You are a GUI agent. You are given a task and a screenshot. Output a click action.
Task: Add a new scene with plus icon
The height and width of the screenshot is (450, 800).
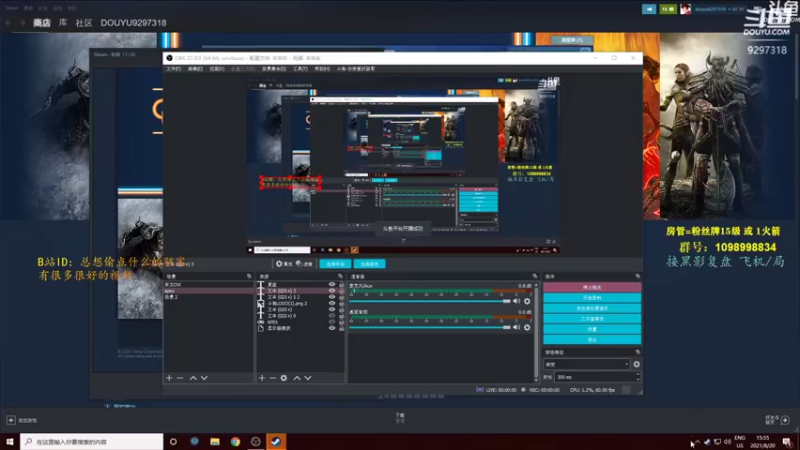tap(169, 378)
